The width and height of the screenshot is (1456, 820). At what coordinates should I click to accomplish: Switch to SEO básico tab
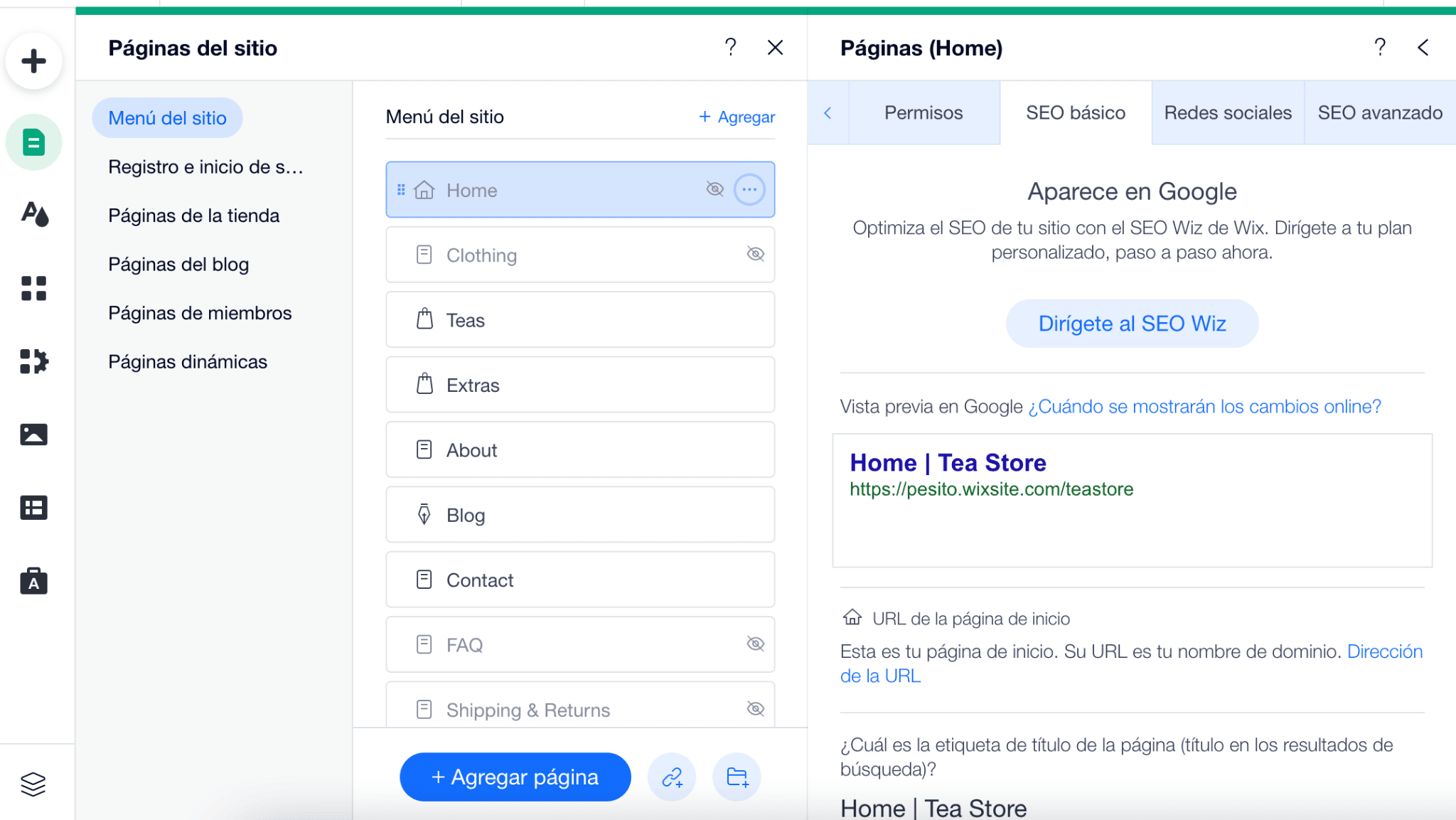pyautogui.click(x=1076, y=113)
